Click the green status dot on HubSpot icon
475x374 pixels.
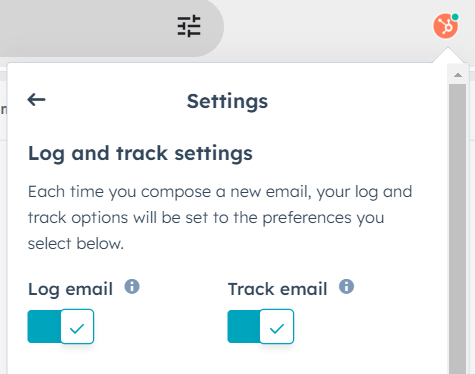coord(455,17)
